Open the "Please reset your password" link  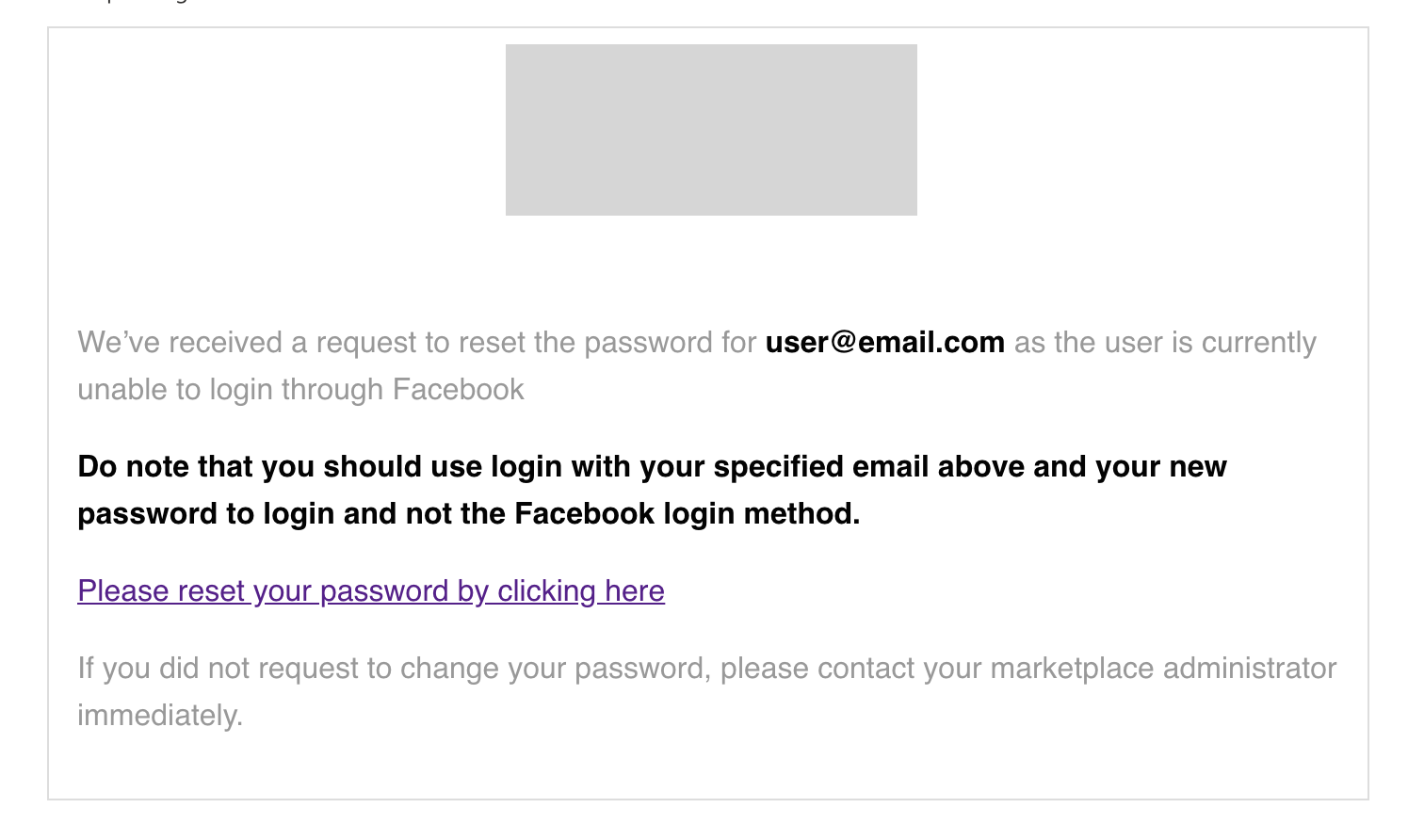click(x=371, y=591)
